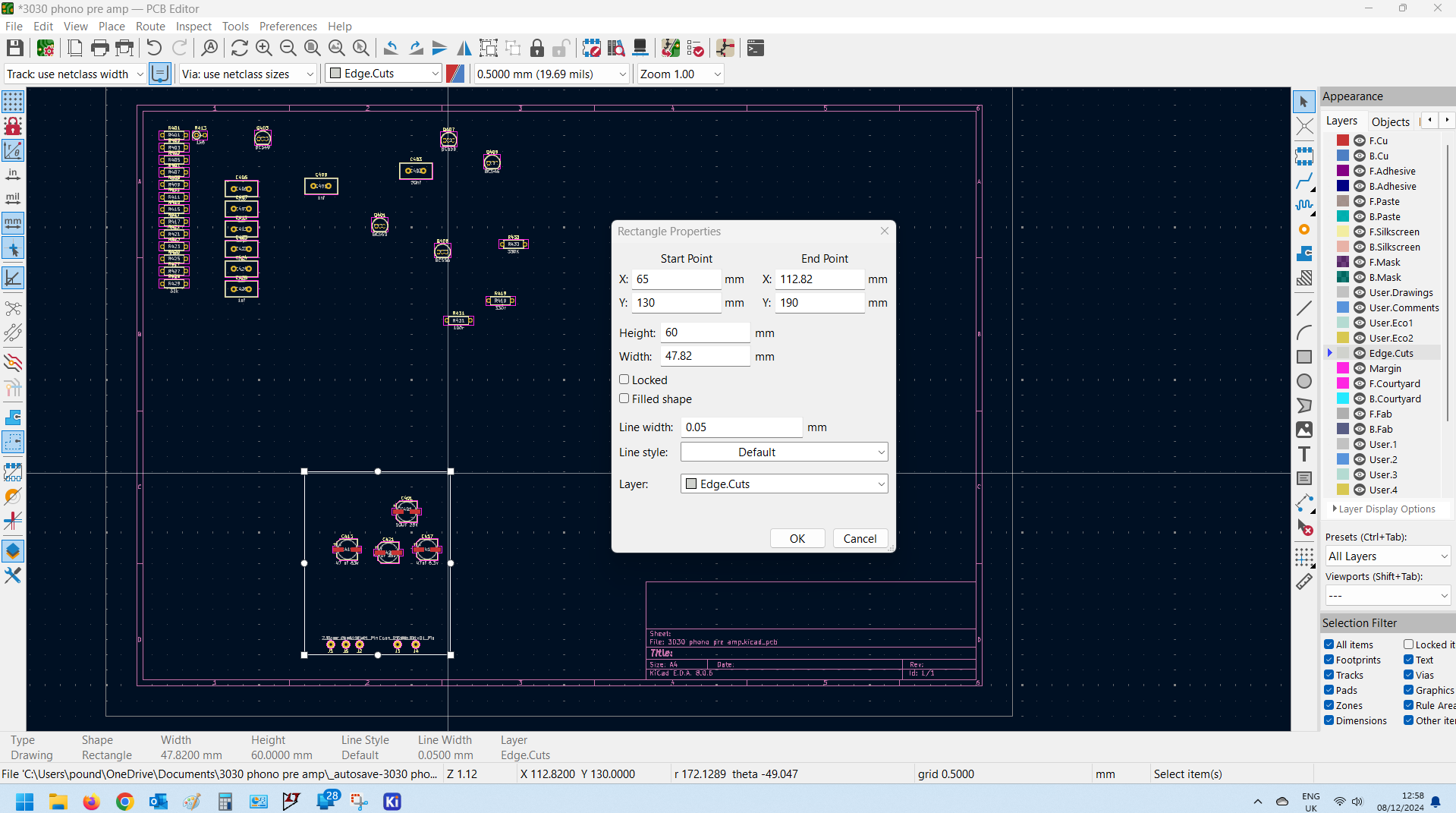Switch units to inches icon
The width and height of the screenshot is (1456, 813).
pos(13,175)
